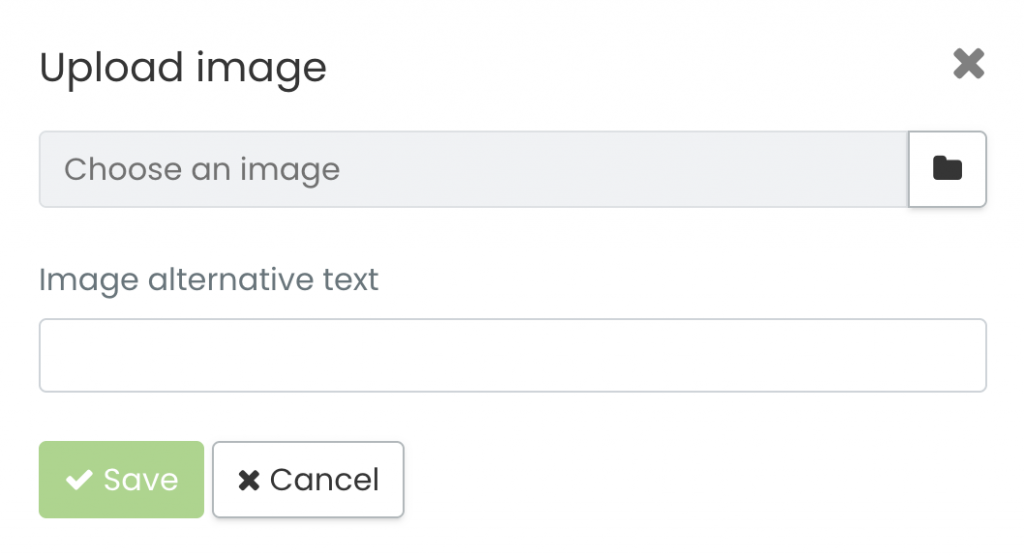
Task: Confirm upload with the green Save button
Action: (x=121, y=479)
